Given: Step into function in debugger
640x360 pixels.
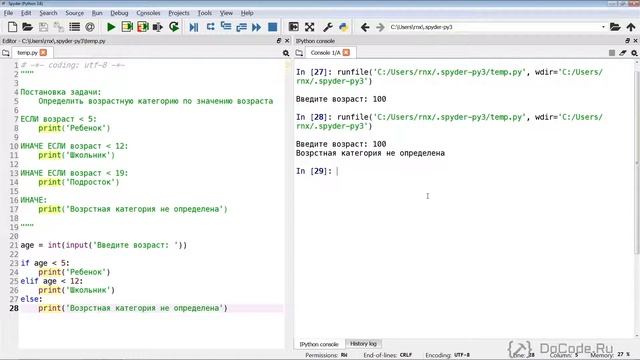Looking at the screenshot, I should [226, 27].
